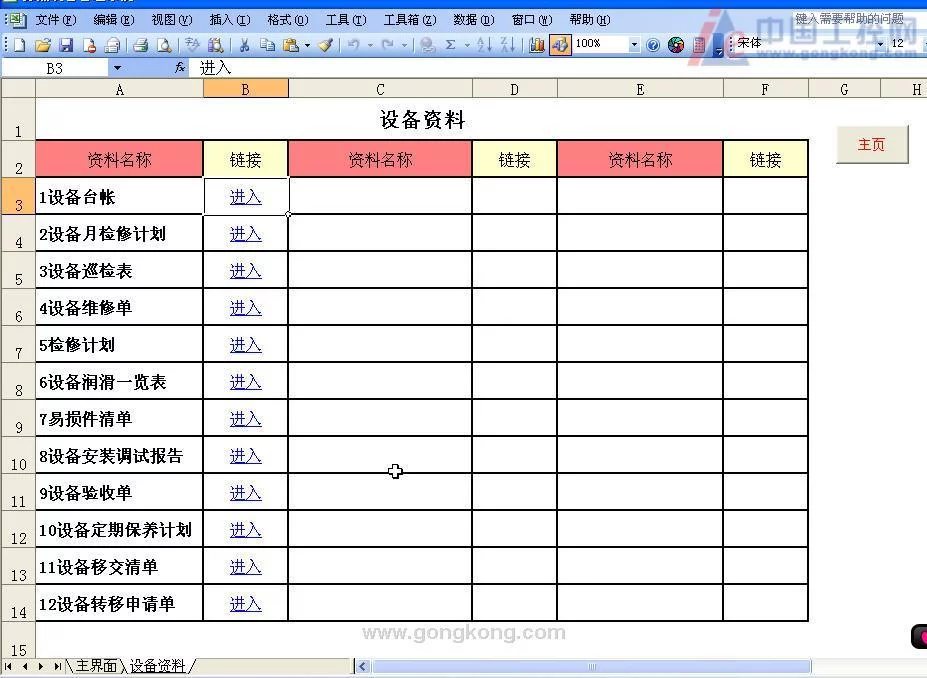Screen dimensions: 927x678
Task: Open the Research binoculars tool
Action: point(216,44)
